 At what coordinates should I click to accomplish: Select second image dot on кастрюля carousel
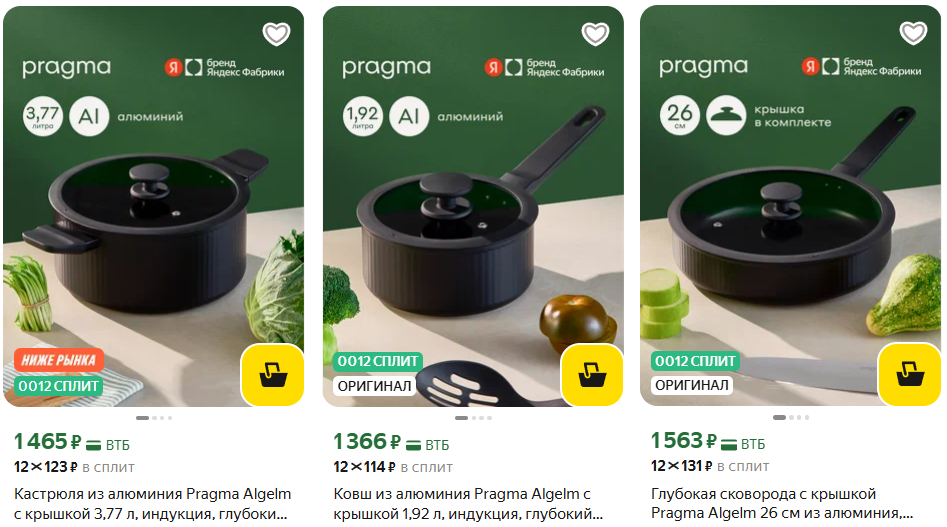[155, 418]
